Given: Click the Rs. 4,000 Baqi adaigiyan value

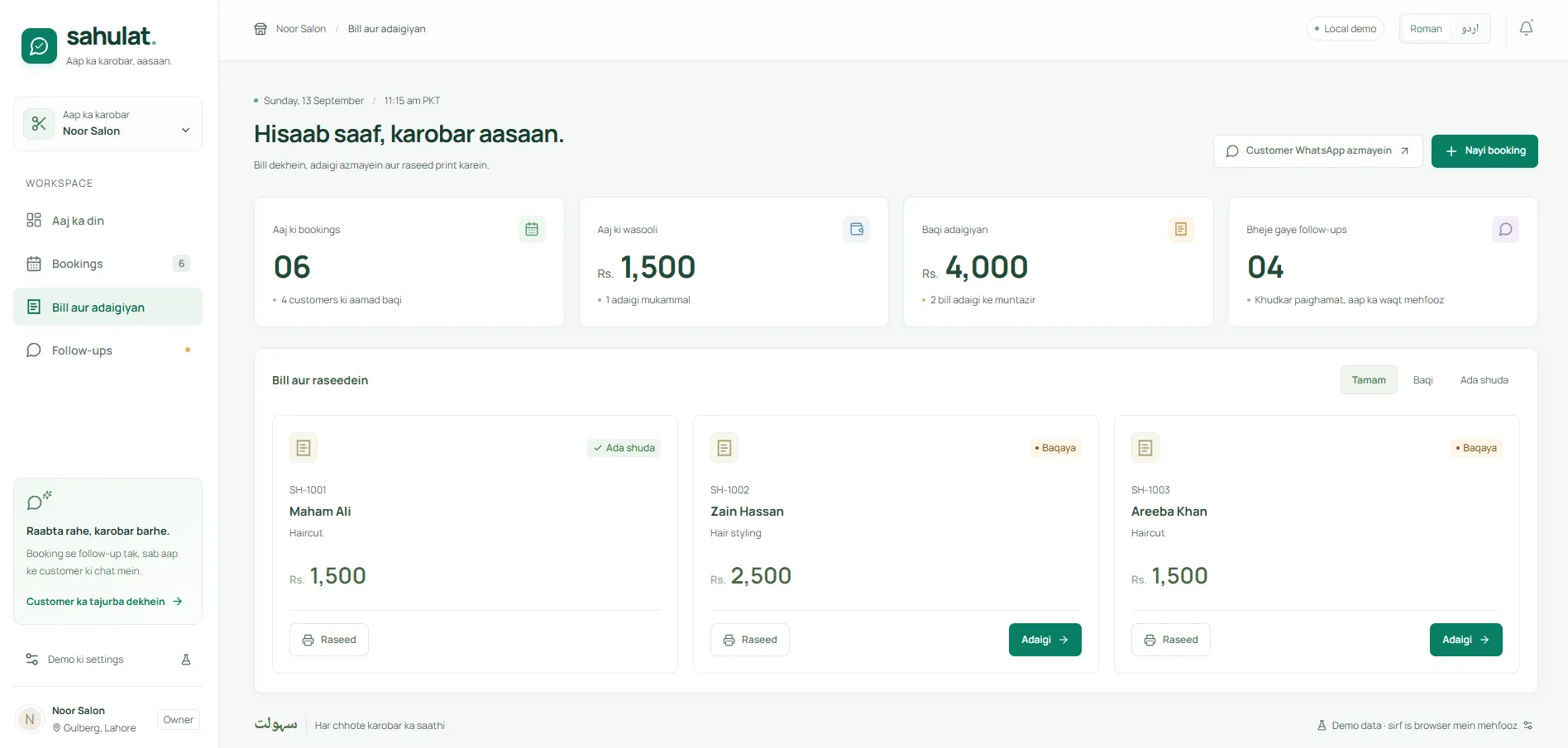Looking at the screenshot, I should pos(975,268).
